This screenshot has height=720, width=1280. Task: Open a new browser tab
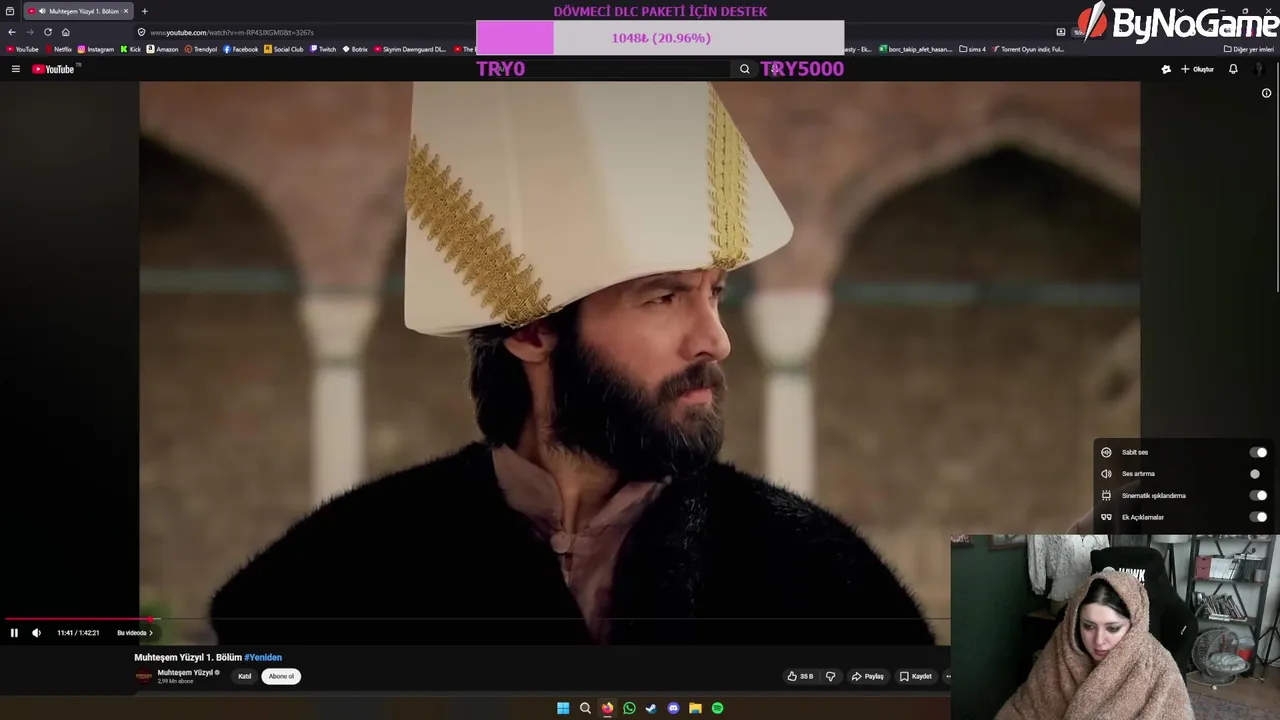[x=144, y=11]
